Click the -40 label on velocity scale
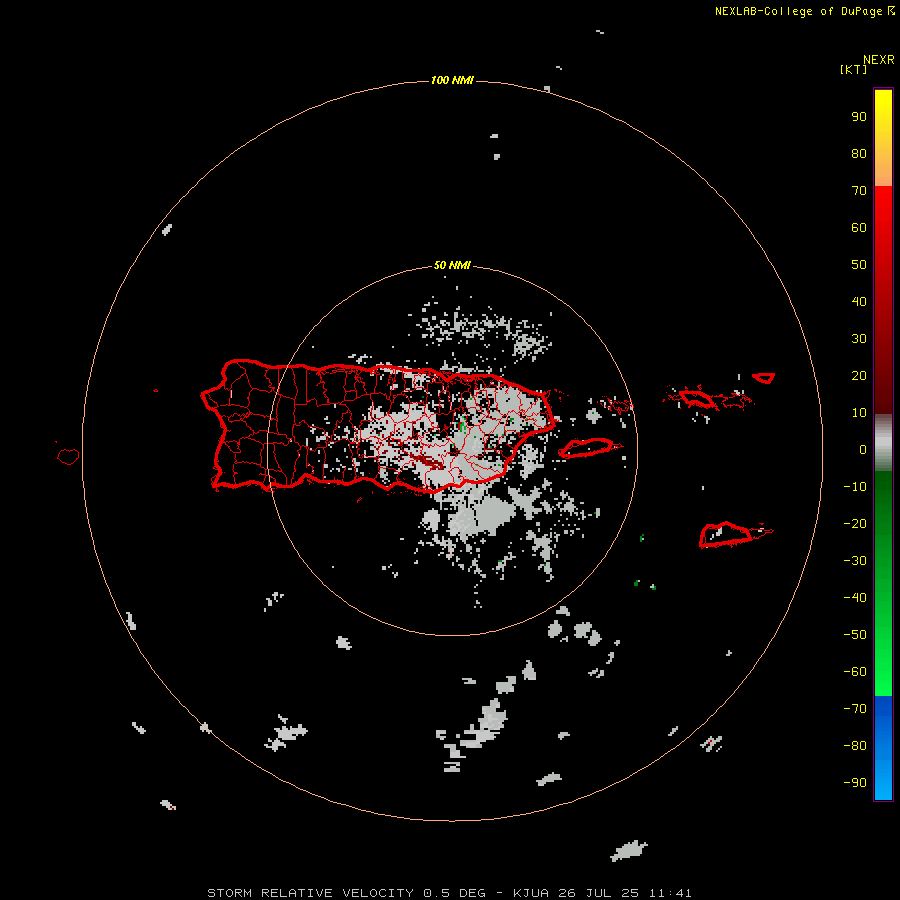The image size is (900, 900). (855, 598)
